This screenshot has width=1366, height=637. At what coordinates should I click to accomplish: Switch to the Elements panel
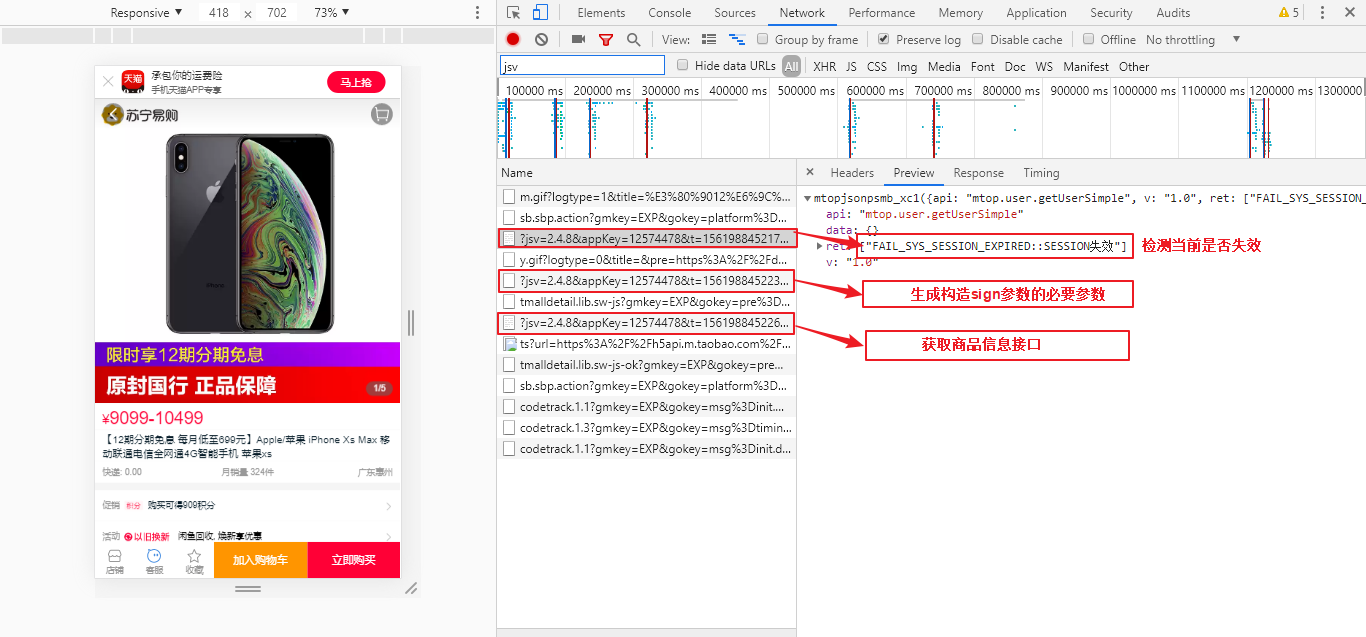(x=601, y=13)
